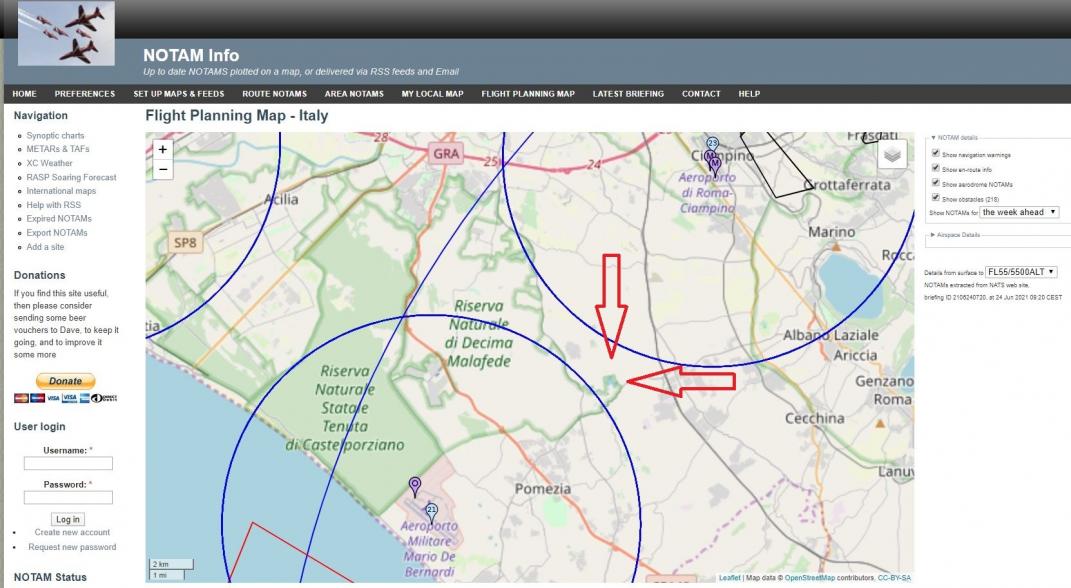
Task: Open the Create new account link
Action: pyautogui.click(x=72, y=533)
